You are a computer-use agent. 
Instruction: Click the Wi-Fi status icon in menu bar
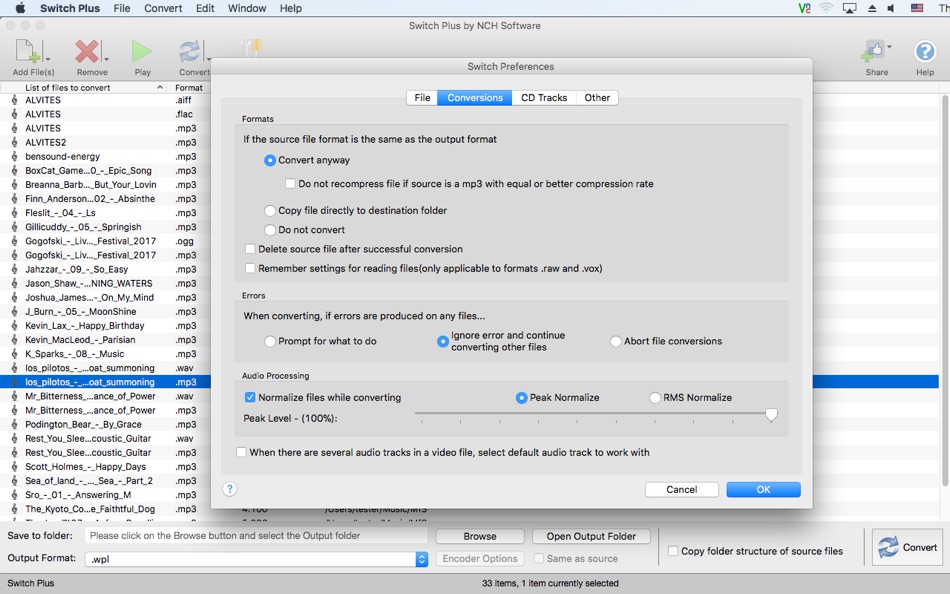tap(826, 8)
